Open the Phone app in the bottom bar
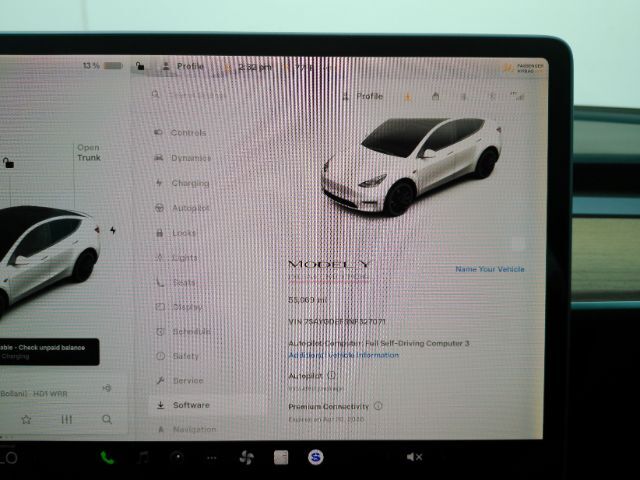 tap(107, 458)
